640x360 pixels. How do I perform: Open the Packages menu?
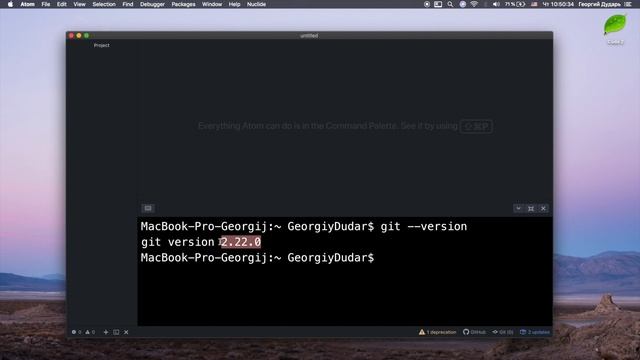(183, 4)
